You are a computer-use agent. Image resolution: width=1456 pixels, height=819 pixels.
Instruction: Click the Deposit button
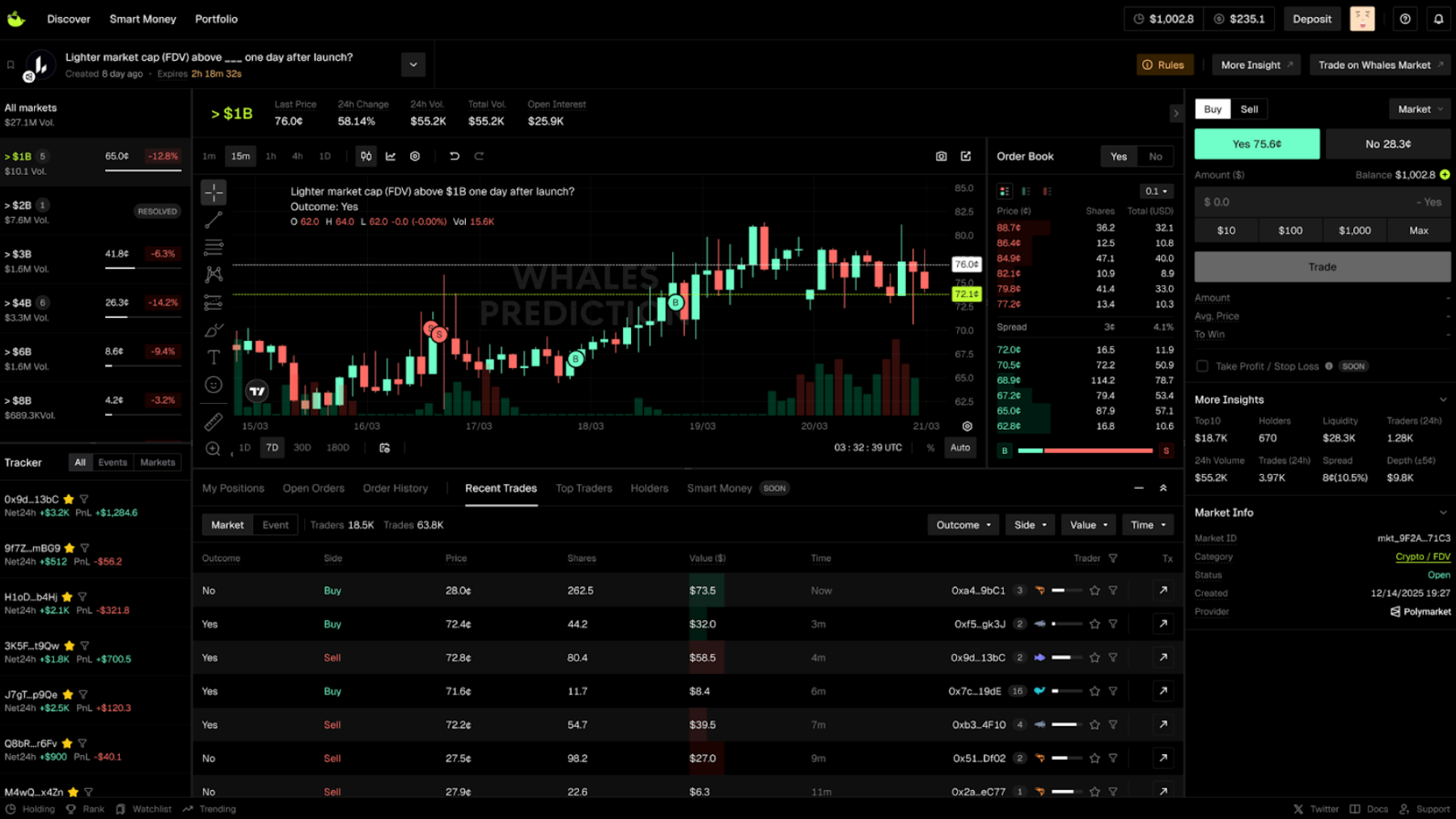pyautogui.click(x=1311, y=18)
